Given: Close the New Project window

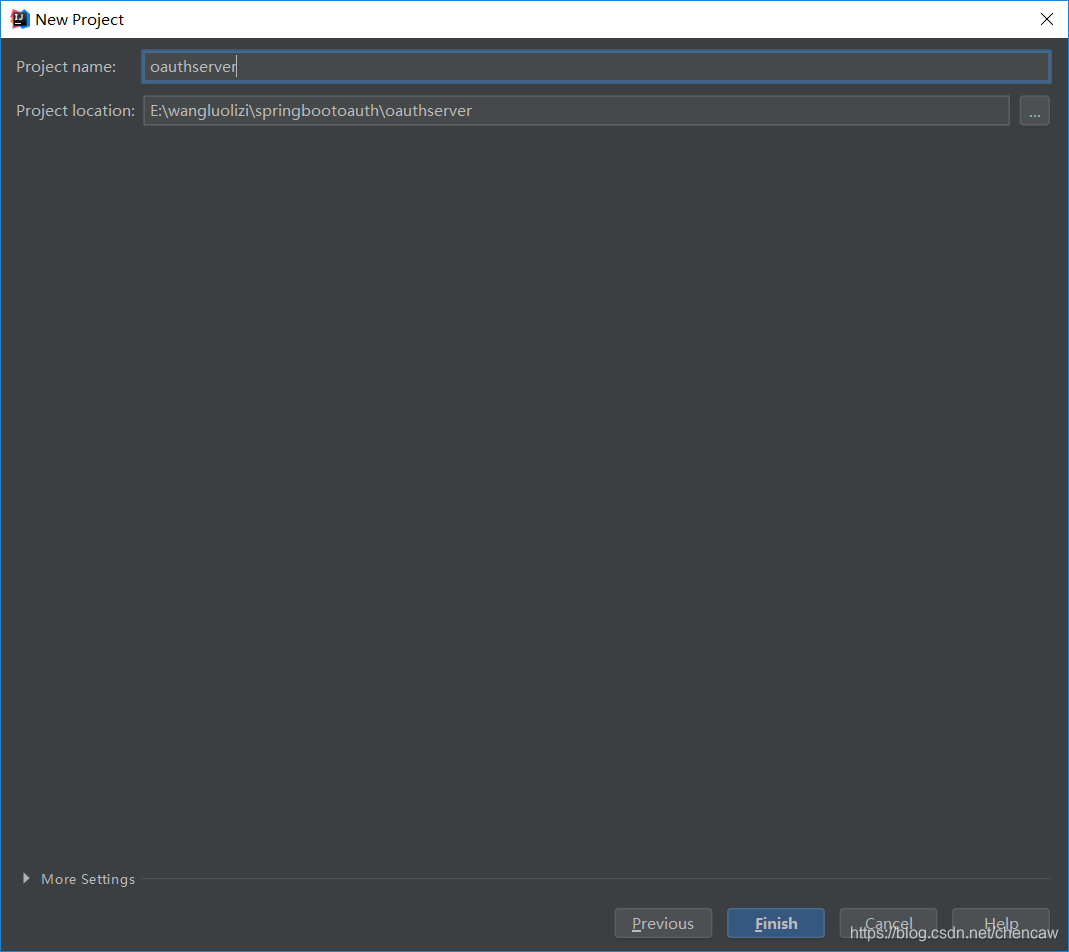Looking at the screenshot, I should click(x=1047, y=19).
